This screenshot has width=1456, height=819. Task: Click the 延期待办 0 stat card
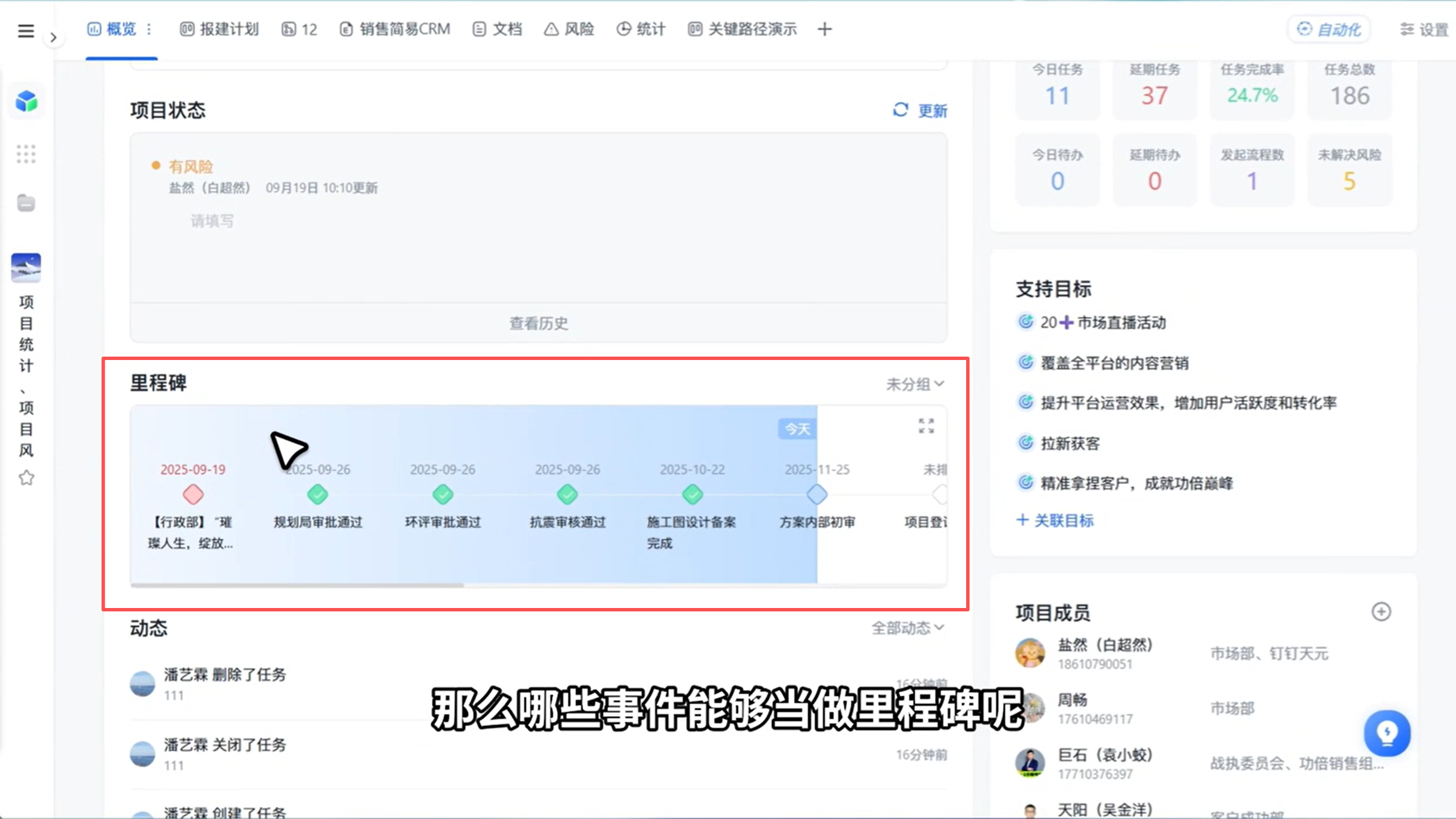click(x=1154, y=169)
